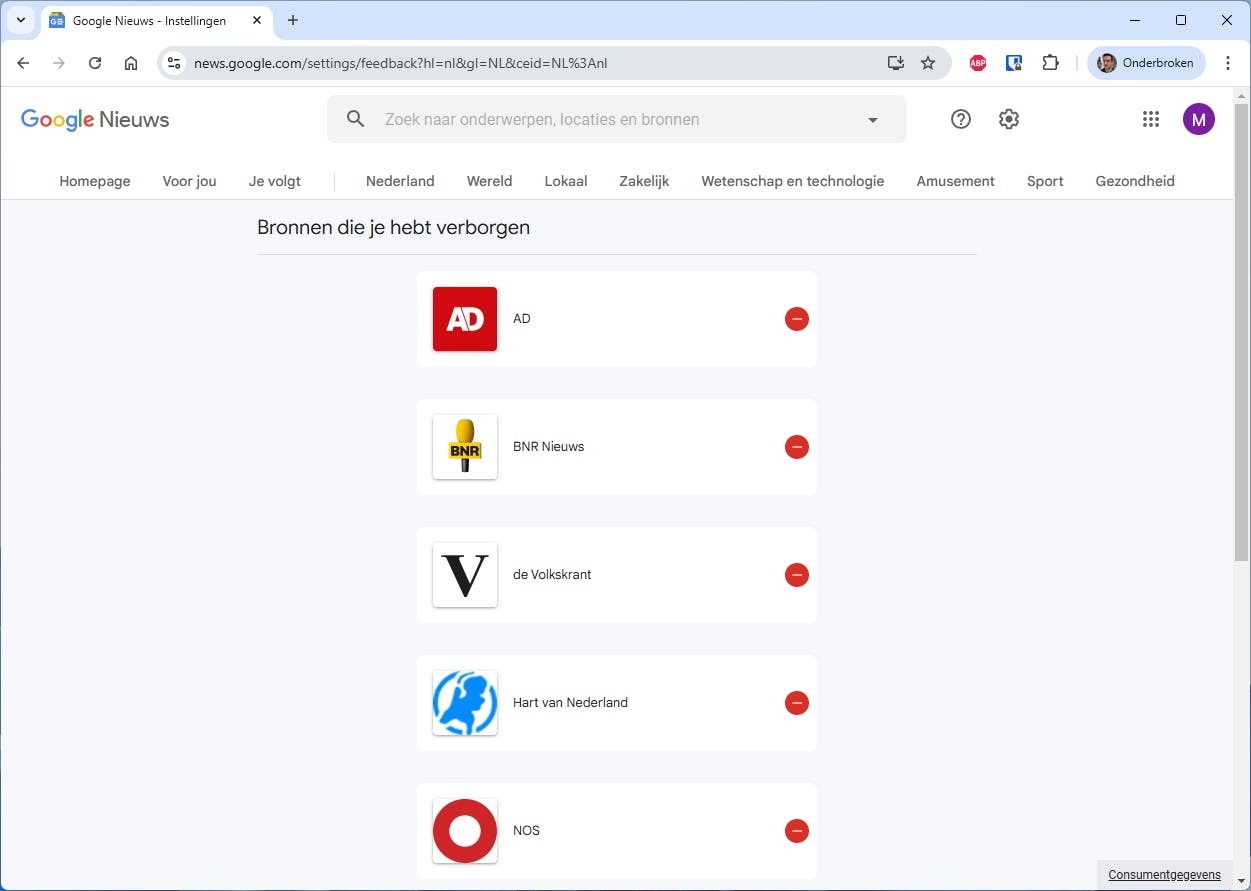
Task: Open the Extensions puzzle menu
Action: click(1050, 63)
